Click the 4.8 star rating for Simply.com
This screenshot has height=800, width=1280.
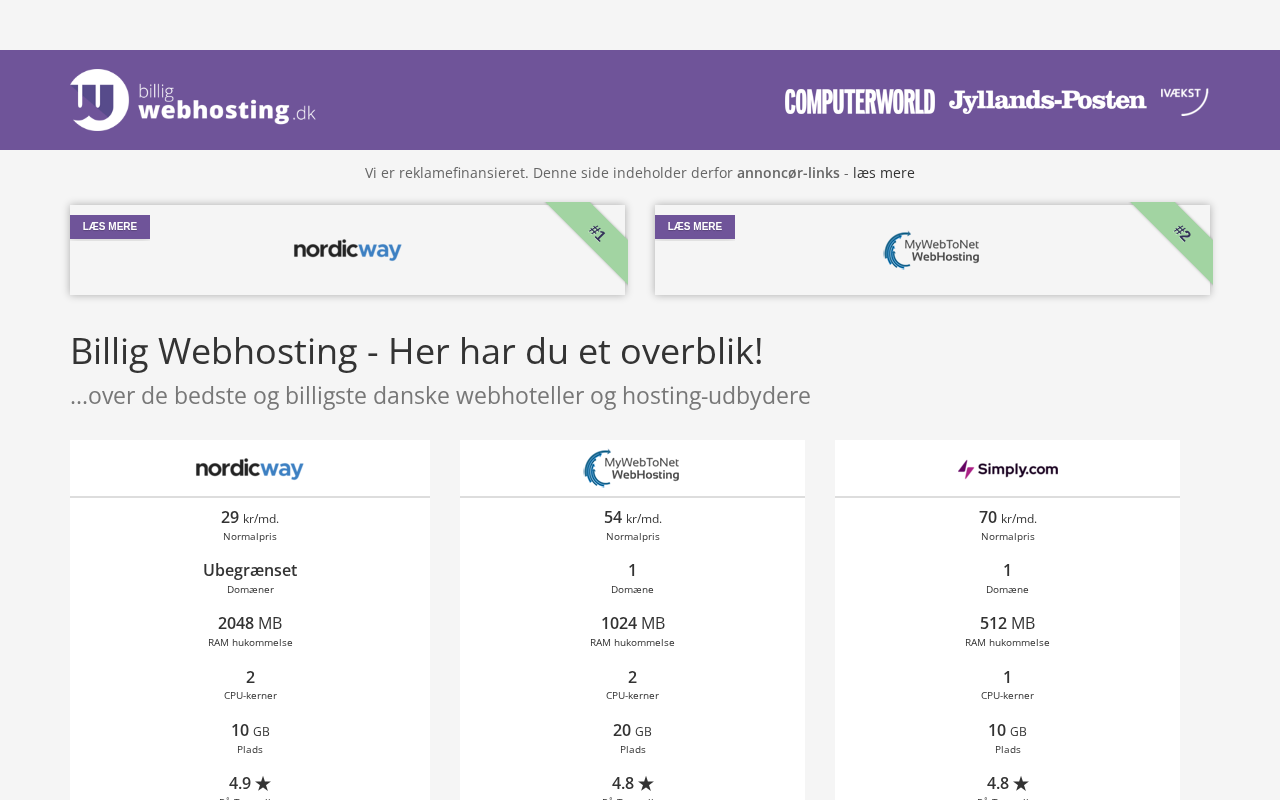[1008, 783]
